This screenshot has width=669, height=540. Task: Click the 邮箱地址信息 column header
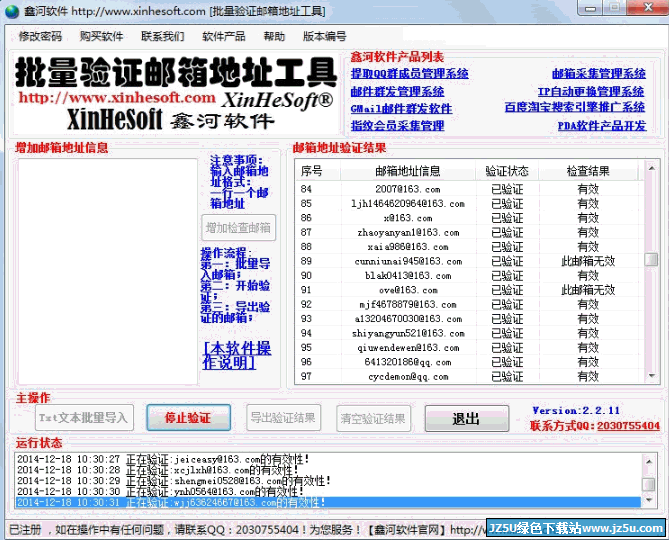408,171
